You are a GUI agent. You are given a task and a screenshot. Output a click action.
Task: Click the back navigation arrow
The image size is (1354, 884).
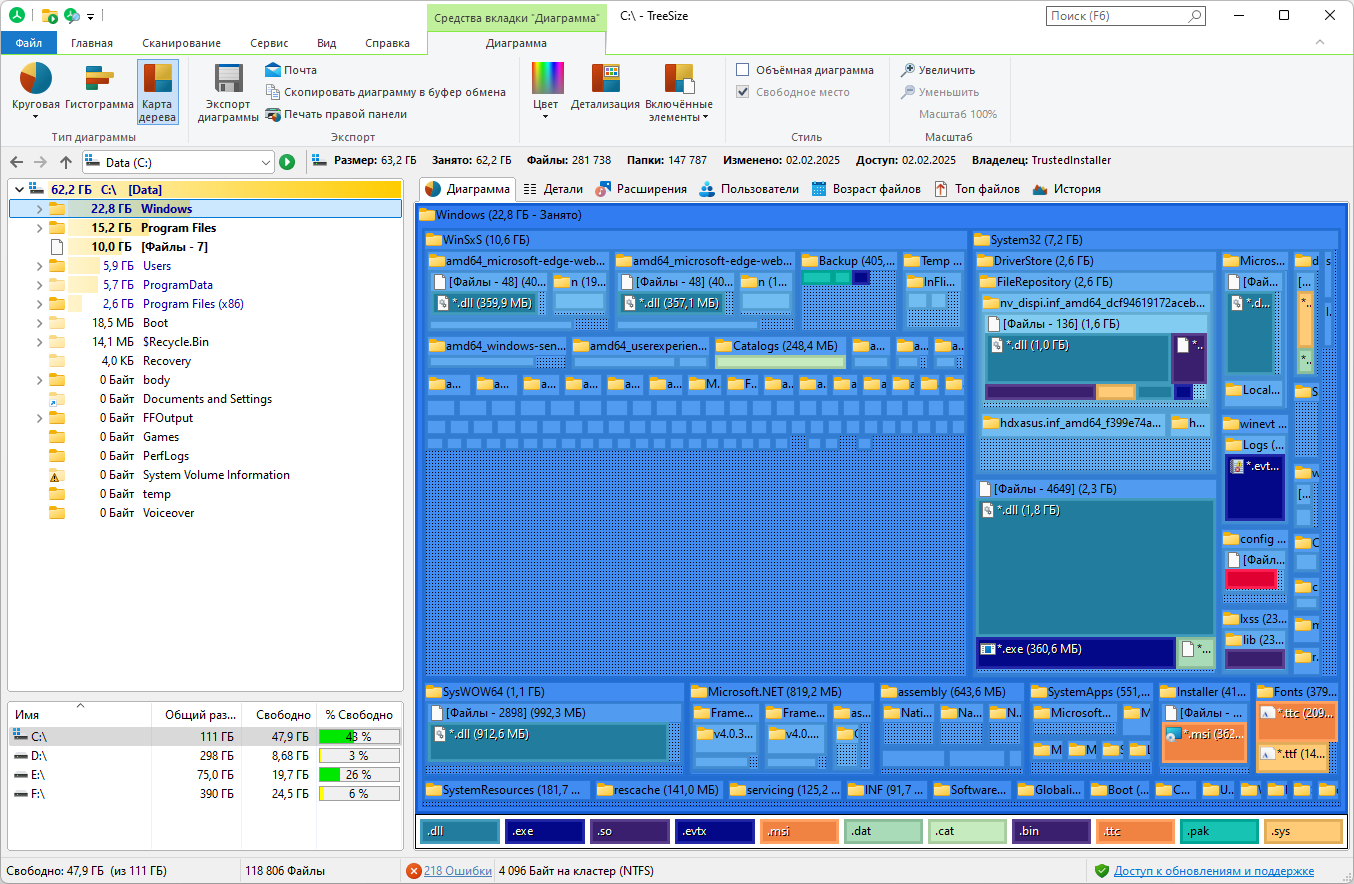coord(15,162)
